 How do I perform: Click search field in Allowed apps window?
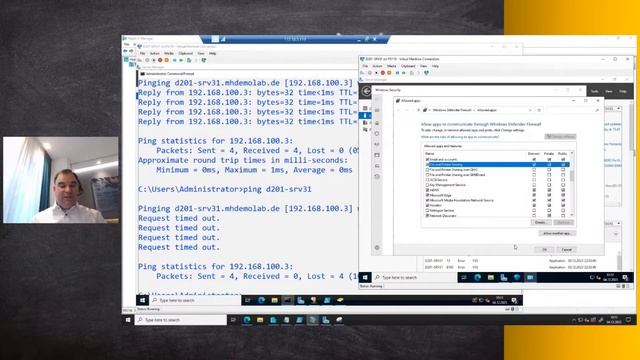[573, 110]
